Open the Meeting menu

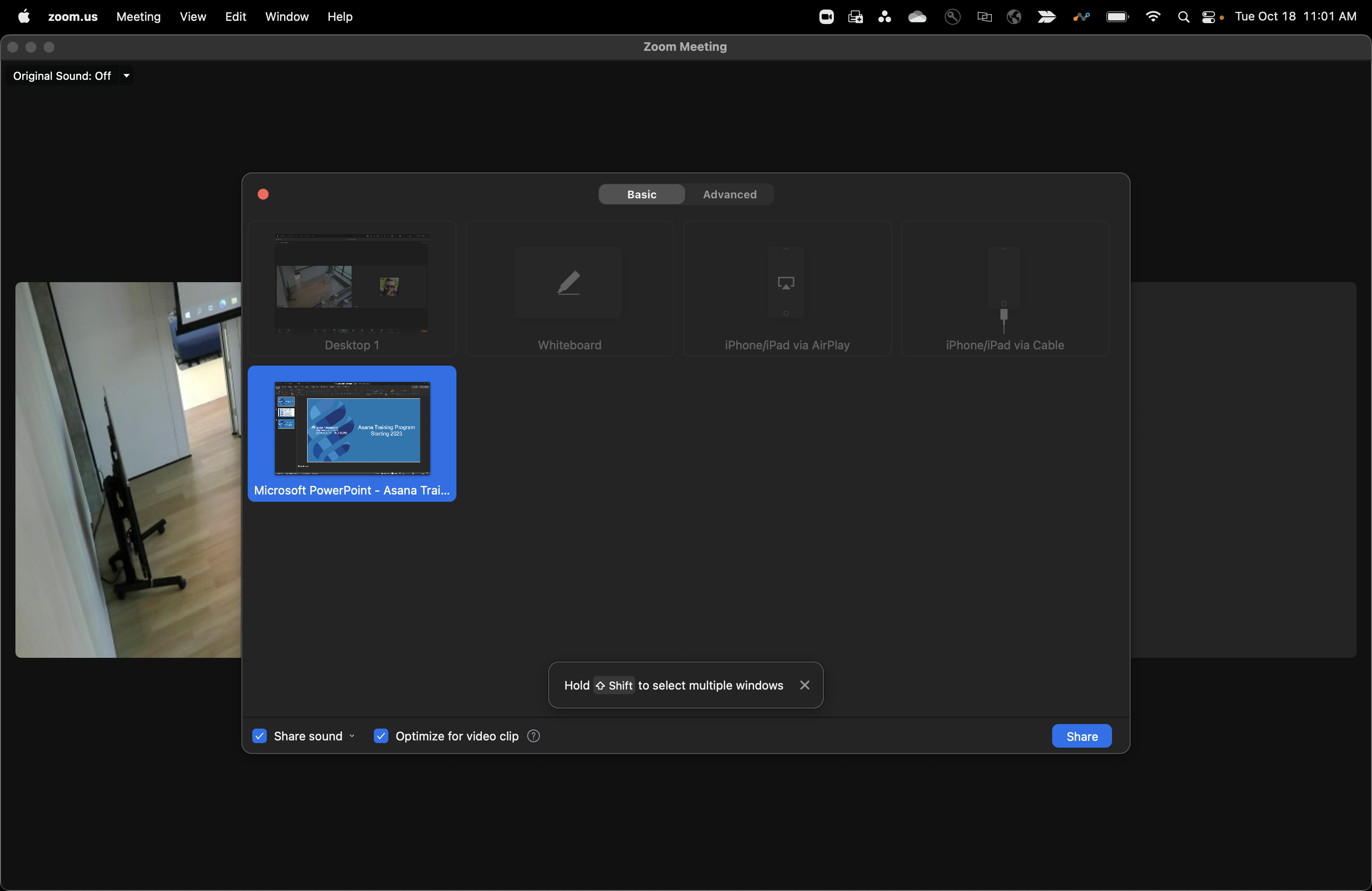pos(138,17)
